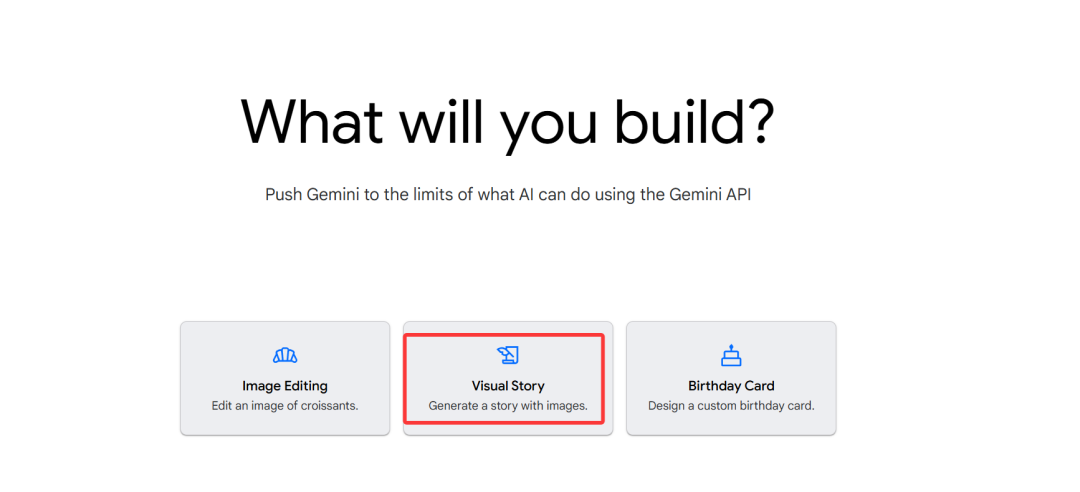Click the red highlight border around Visual Story
This screenshot has height=492, width=1080.
pos(503,336)
